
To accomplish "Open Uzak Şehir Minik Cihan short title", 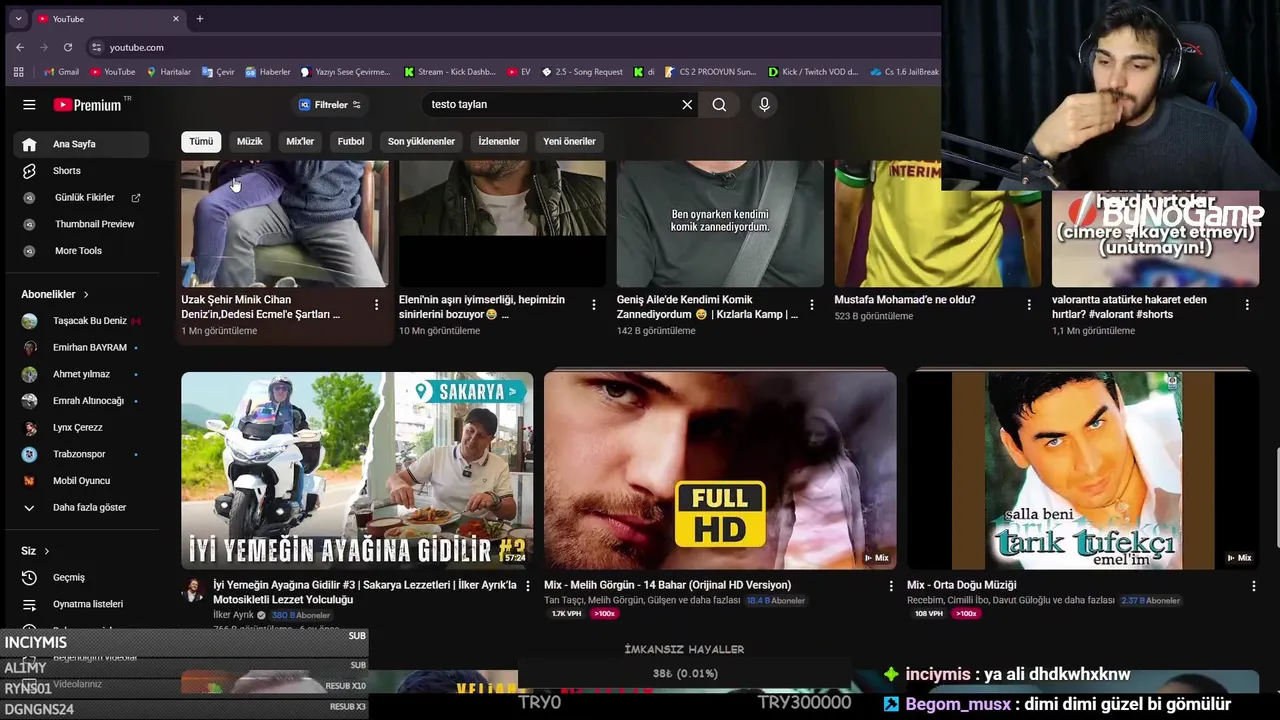I will pos(260,307).
